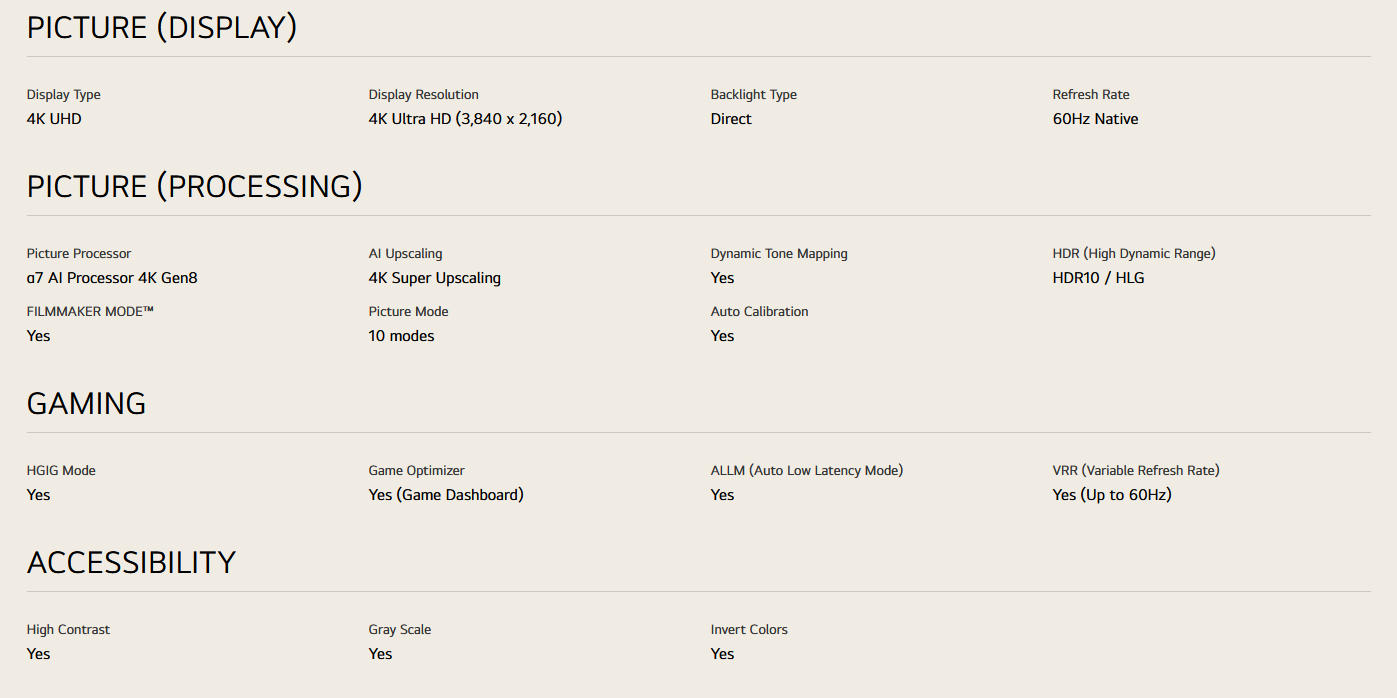The image size is (1397, 698).
Task: Click the ALLM (Auto Low Latency Mode) label
Action: click(x=806, y=471)
